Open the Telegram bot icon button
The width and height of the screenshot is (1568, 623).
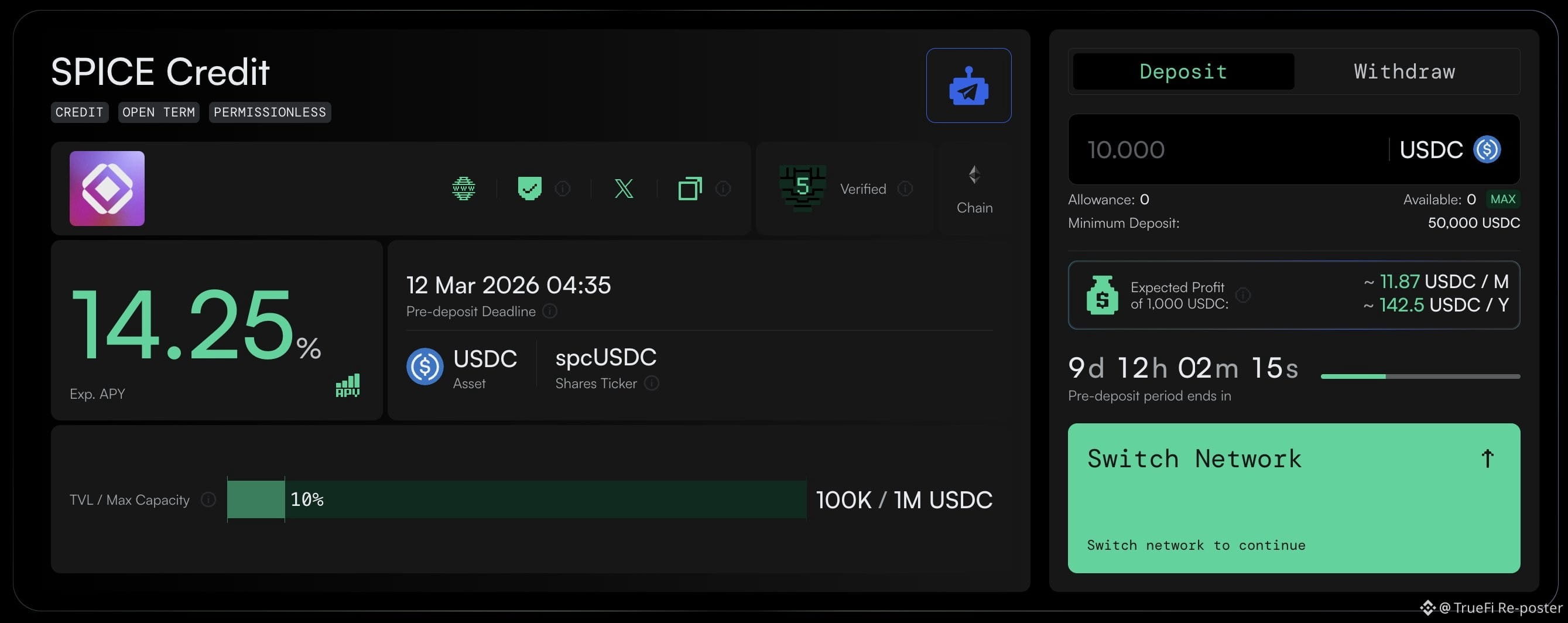[968, 85]
